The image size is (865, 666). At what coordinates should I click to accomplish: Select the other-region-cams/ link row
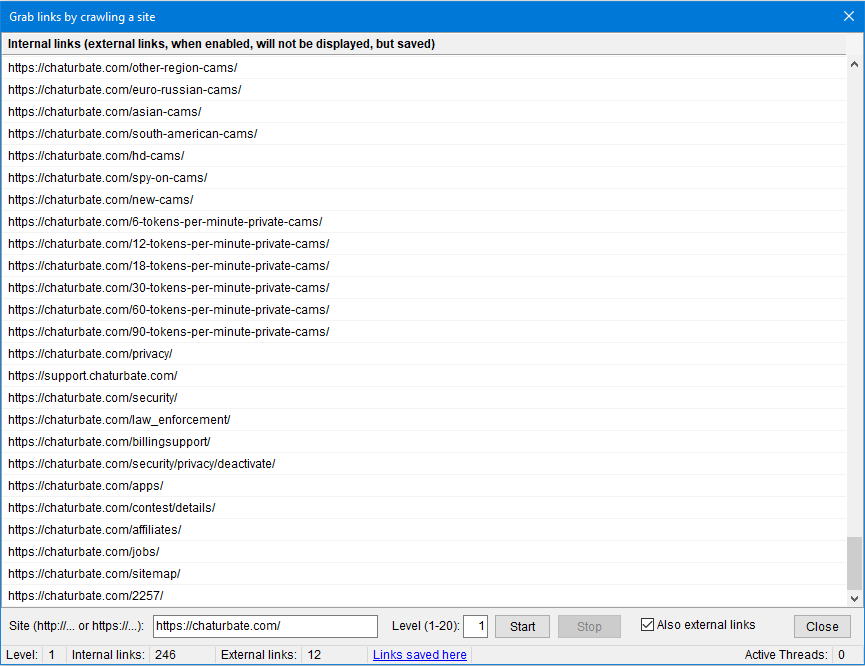pyautogui.click(x=424, y=68)
